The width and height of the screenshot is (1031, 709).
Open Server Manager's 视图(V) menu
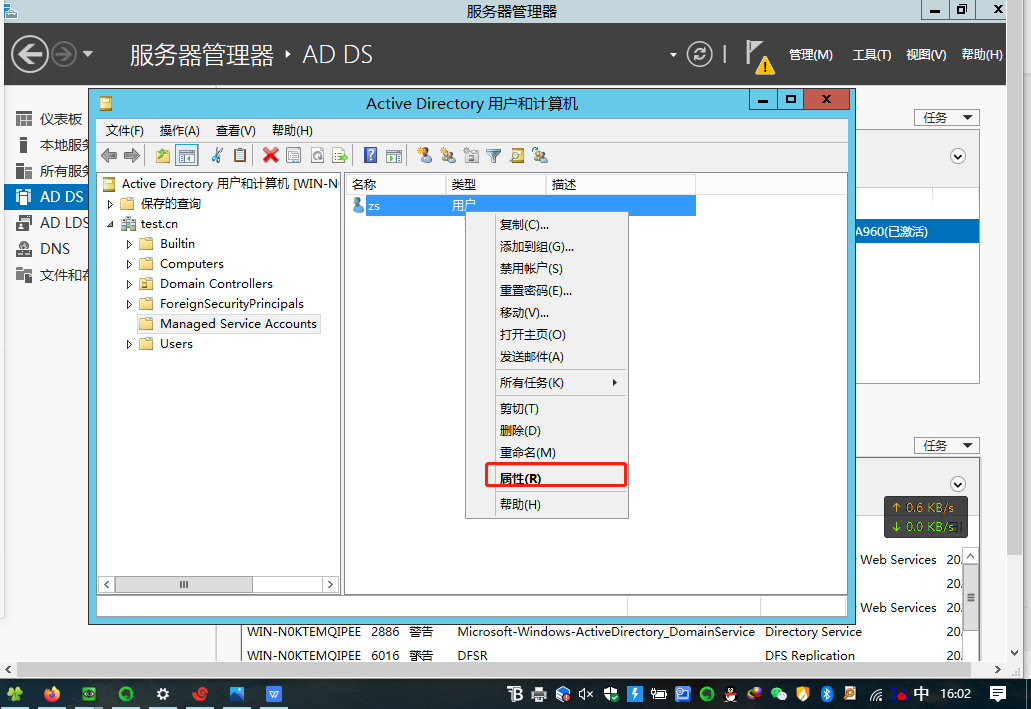pyautogui.click(x=926, y=55)
